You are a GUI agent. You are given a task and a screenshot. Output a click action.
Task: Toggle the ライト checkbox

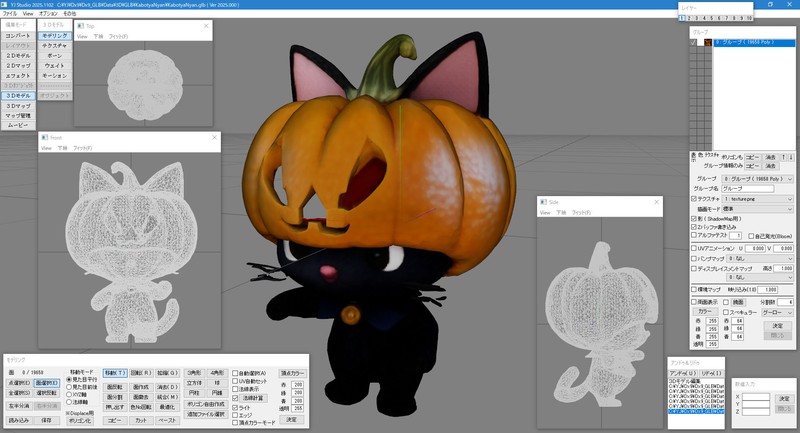point(235,408)
